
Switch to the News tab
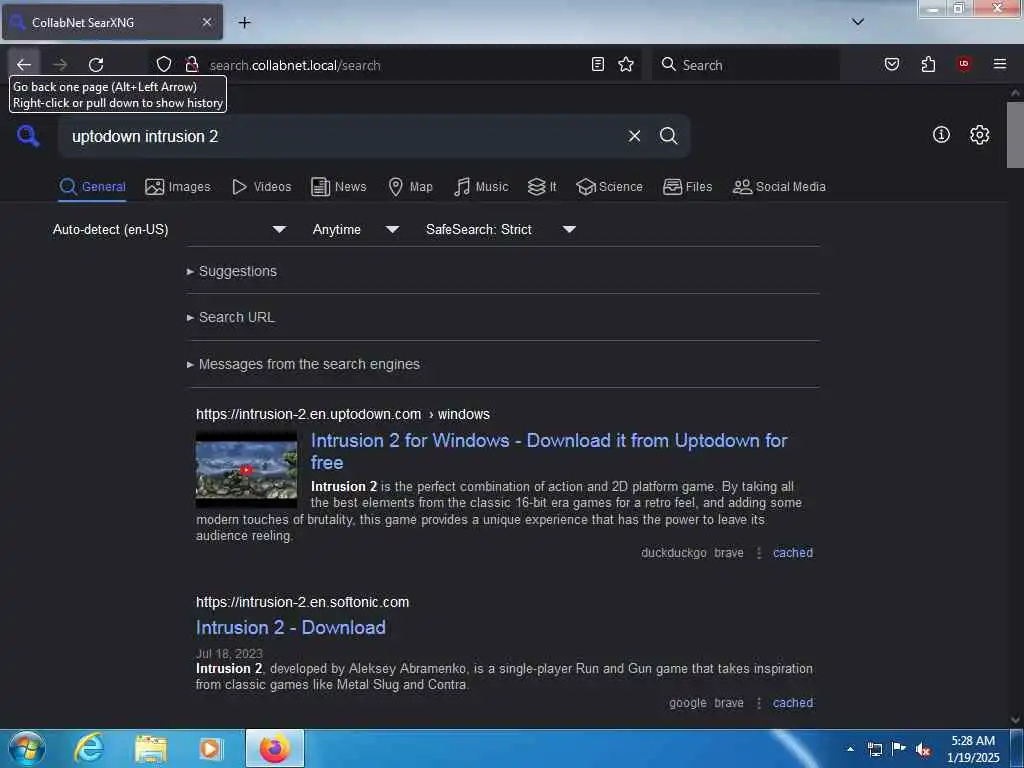339,187
